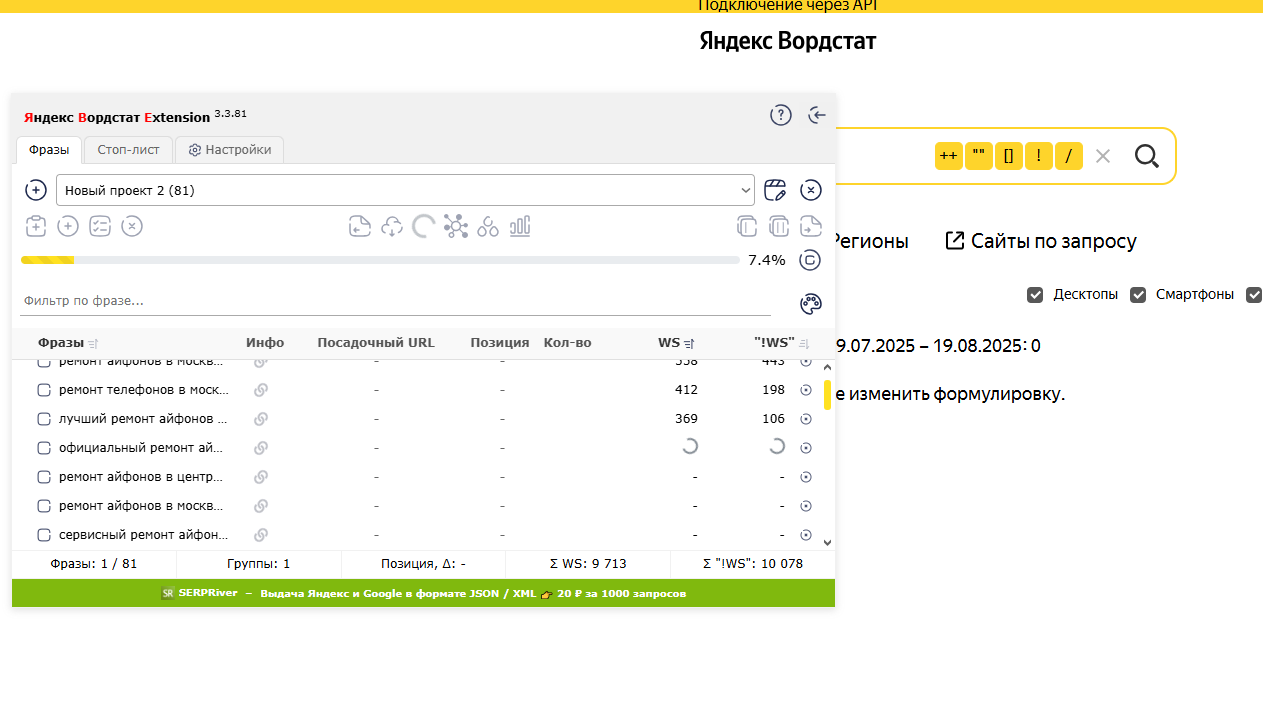Click the bar chart icon

click(x=520, y=226)
